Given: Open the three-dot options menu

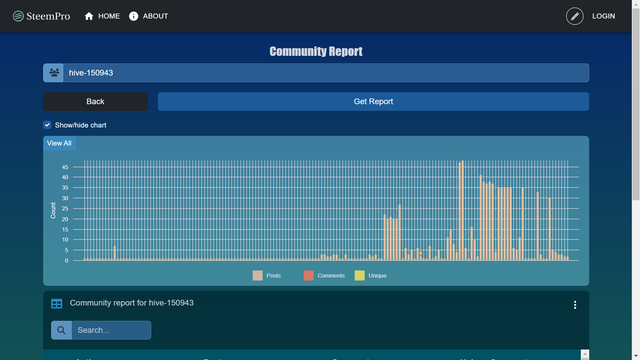Looking at the screenshot, I should point(575,305).
